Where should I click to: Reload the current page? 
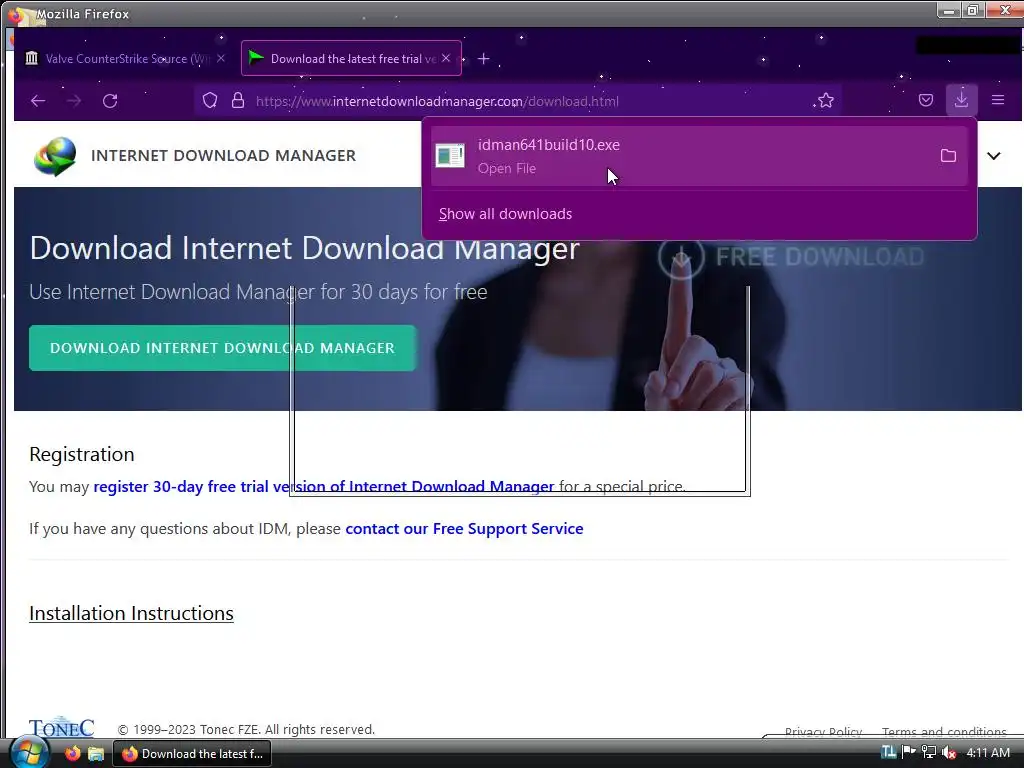(x=110, y=101)
